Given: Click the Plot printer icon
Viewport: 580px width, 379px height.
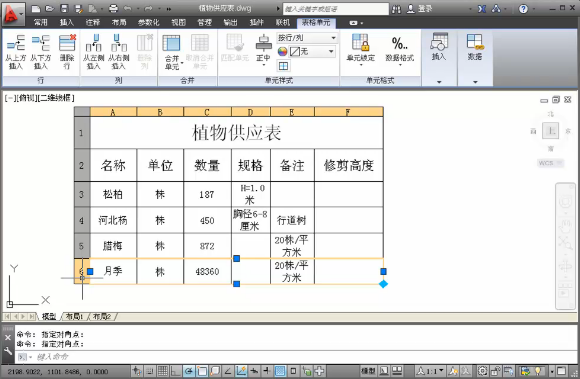Looking at the screenshot, I should 114,9.
